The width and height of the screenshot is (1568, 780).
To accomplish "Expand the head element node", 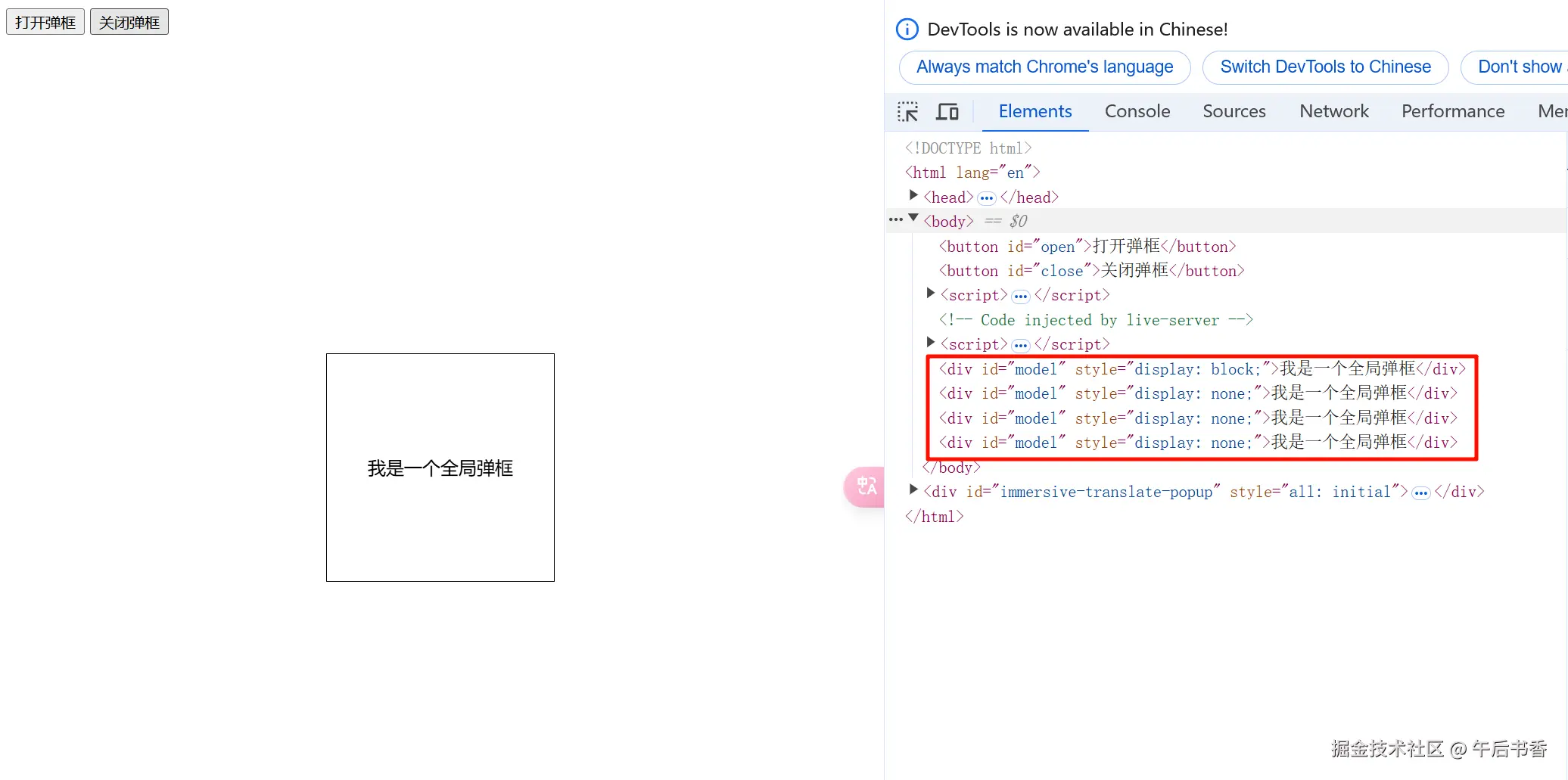I will [913, 196].
